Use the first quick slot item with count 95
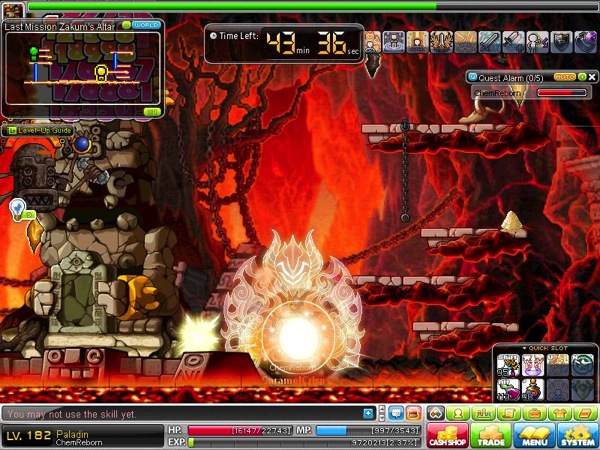 pyautogui.click(x=508, y=365)
